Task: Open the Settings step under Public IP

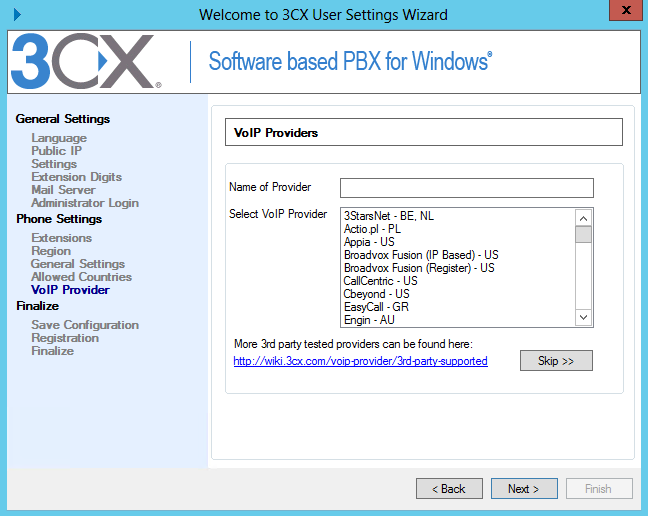Action: tap(54, 164)
